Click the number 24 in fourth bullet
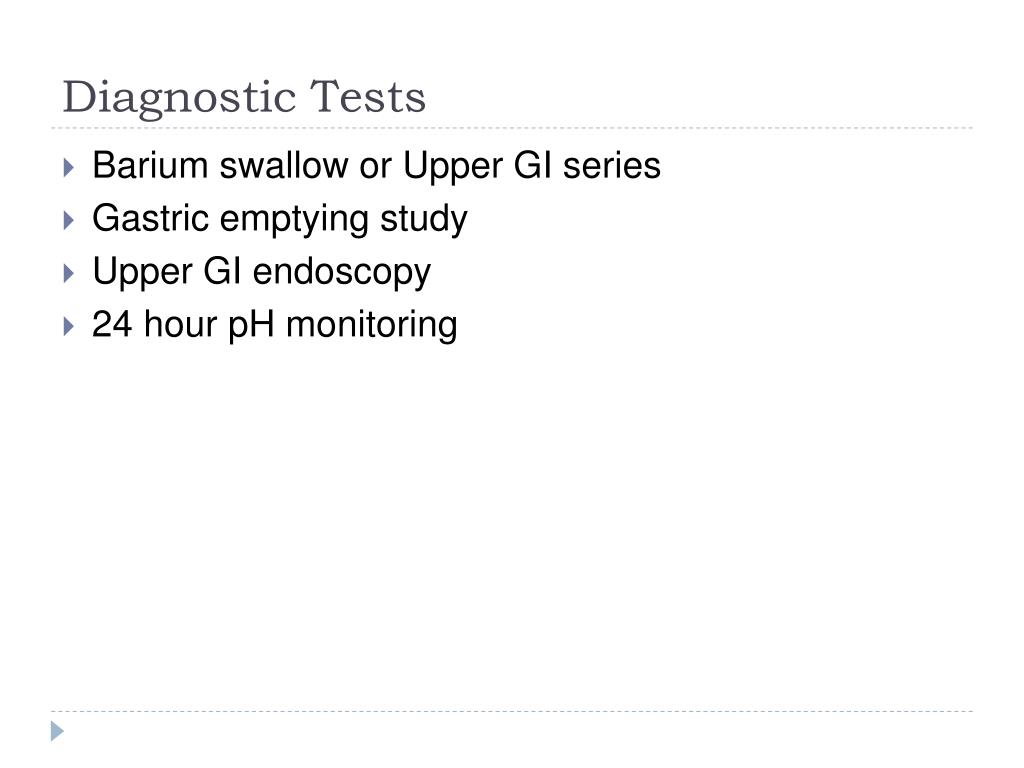 tap(112, 324)
